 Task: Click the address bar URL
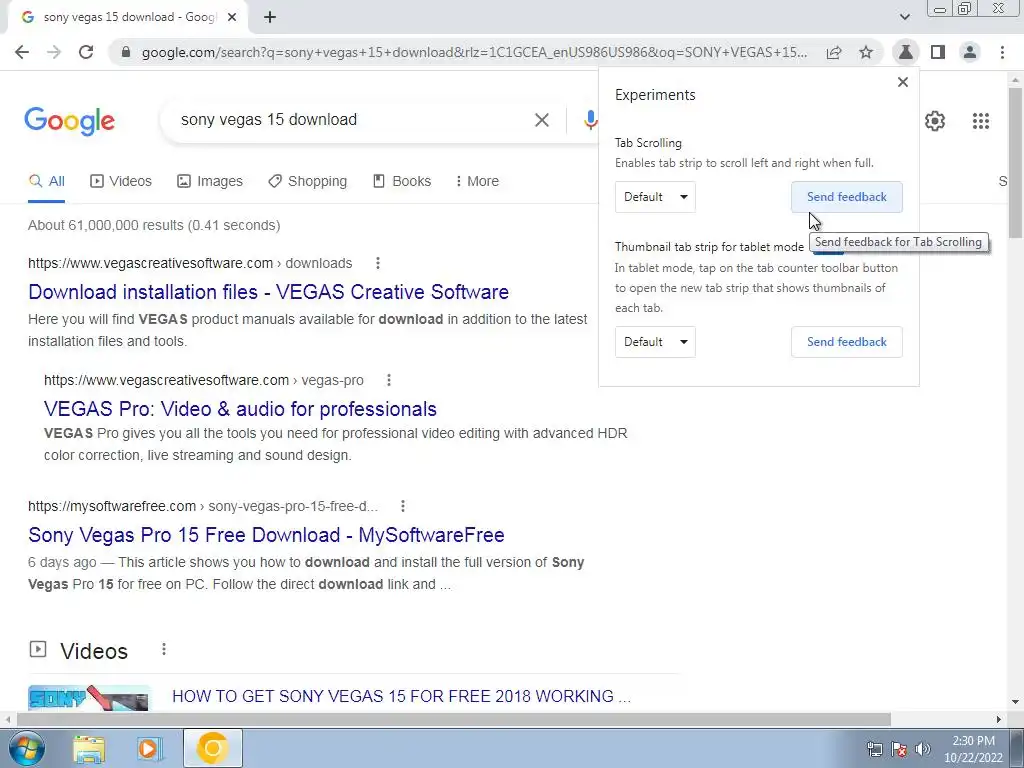pyautogui.click(x=474, y=52)
